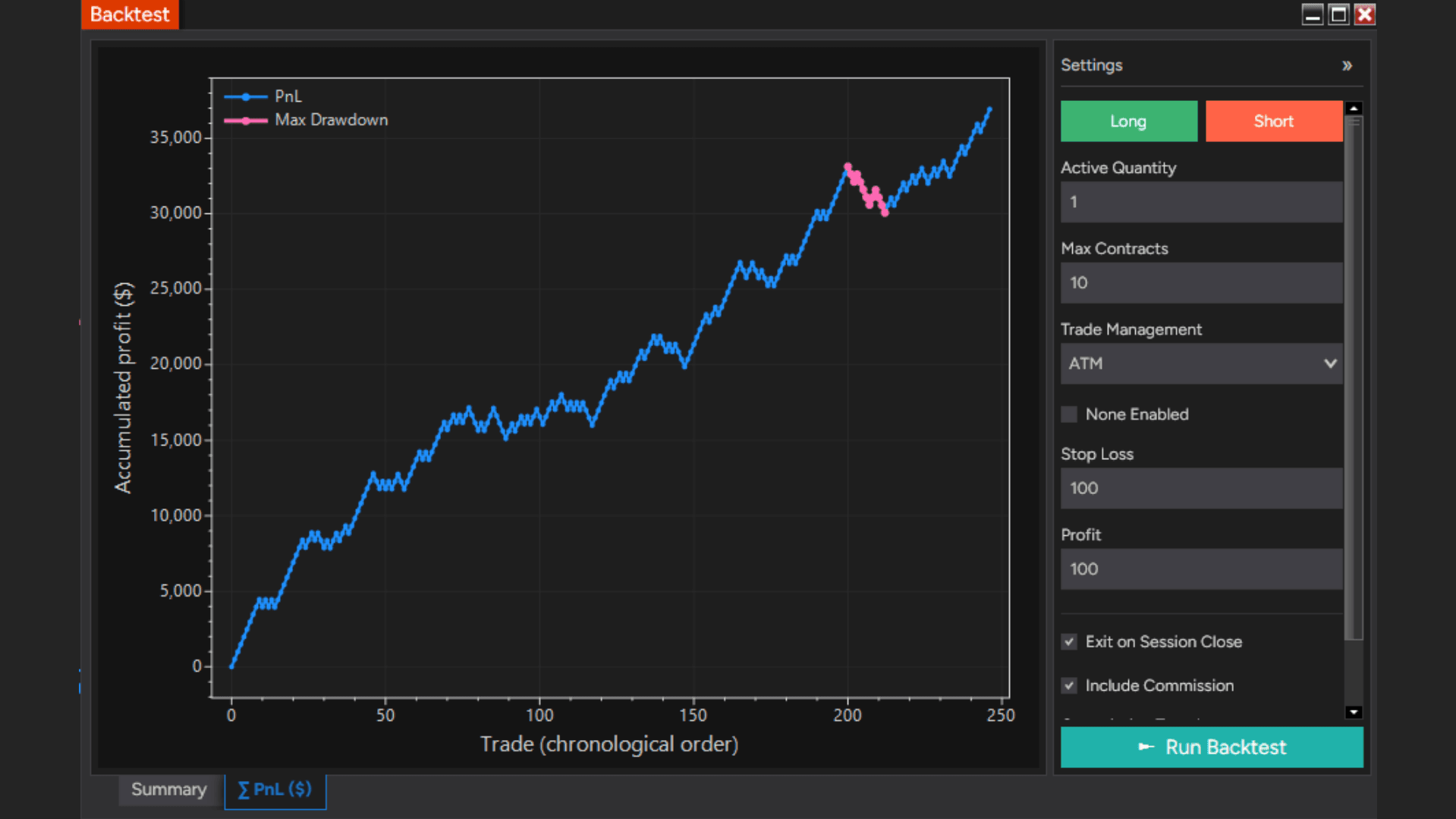Image resolution: width=1456 pixels, height=819 pixels.
Task: Click the settings panel scrollbar thumb
Action: 1354,378
